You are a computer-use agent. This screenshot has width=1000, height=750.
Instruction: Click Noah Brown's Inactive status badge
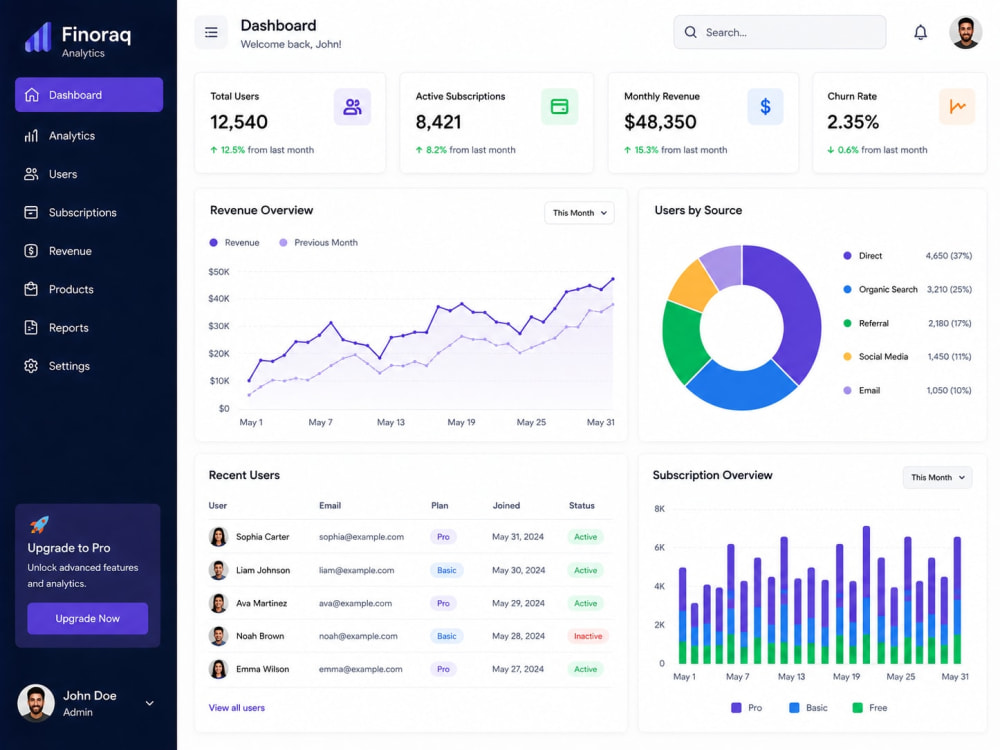point(588,636)
